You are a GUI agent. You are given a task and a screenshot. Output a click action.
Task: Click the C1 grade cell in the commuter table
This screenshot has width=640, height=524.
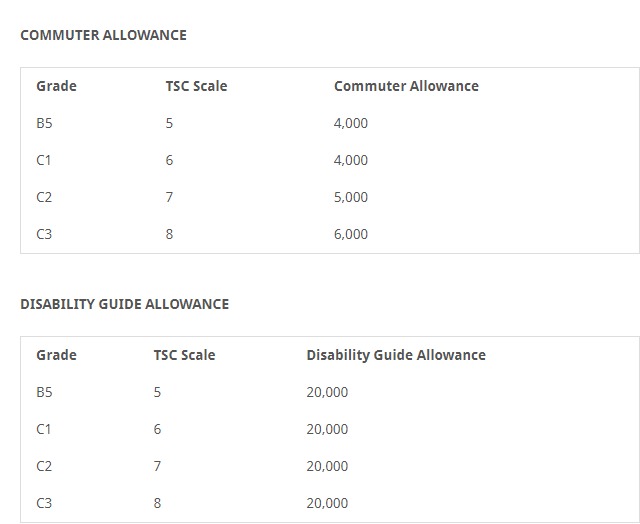[x=44, y=160]
